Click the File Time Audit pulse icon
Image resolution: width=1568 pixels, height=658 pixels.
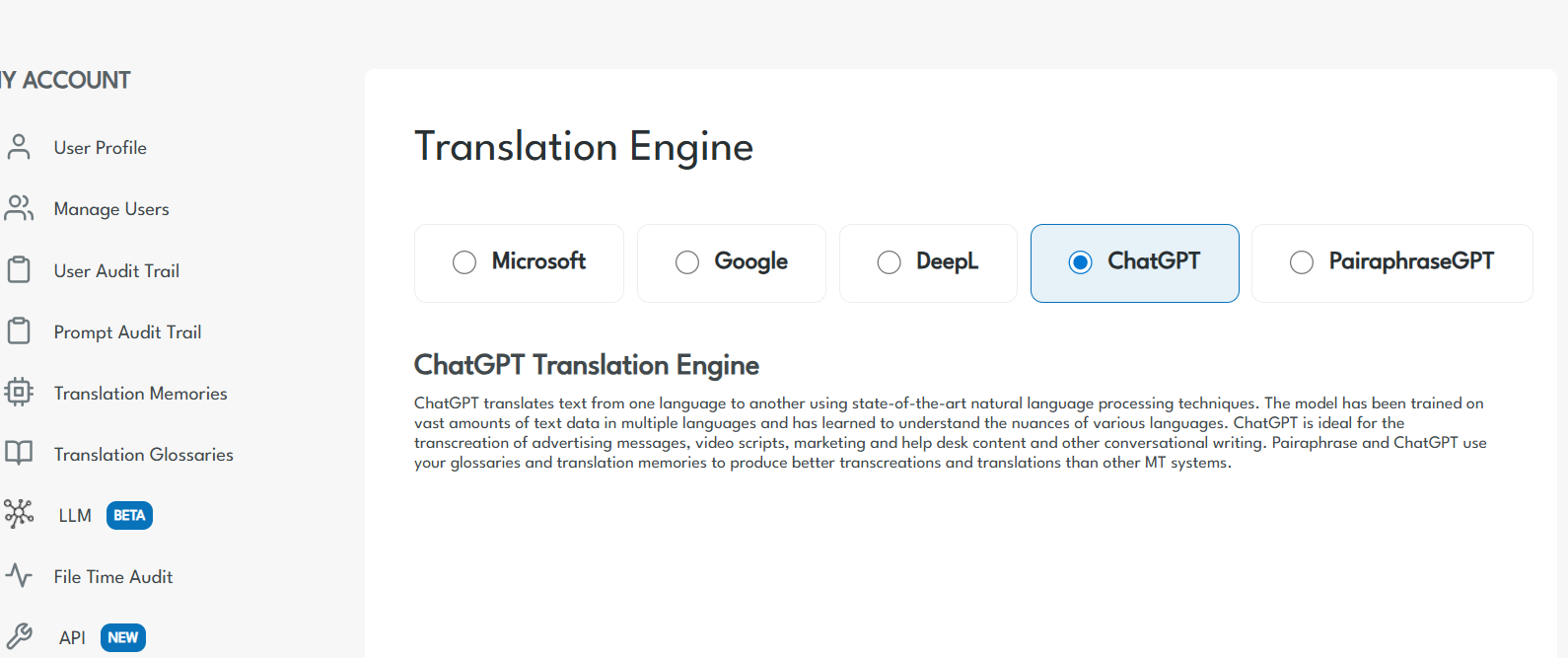click(19, 575)
